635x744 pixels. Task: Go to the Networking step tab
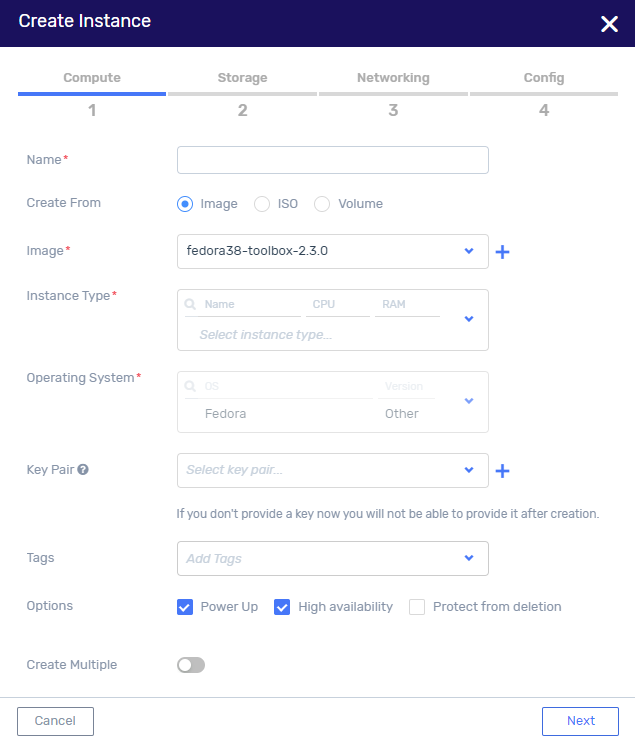(393, 78)
